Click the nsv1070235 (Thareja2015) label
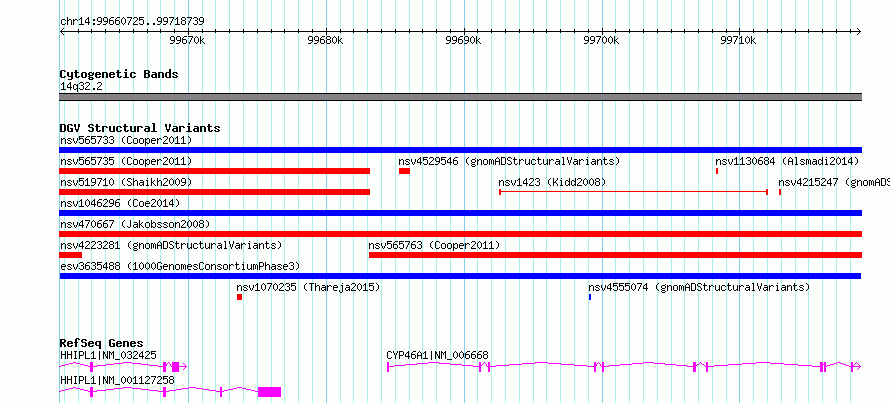 pos(308,287)
